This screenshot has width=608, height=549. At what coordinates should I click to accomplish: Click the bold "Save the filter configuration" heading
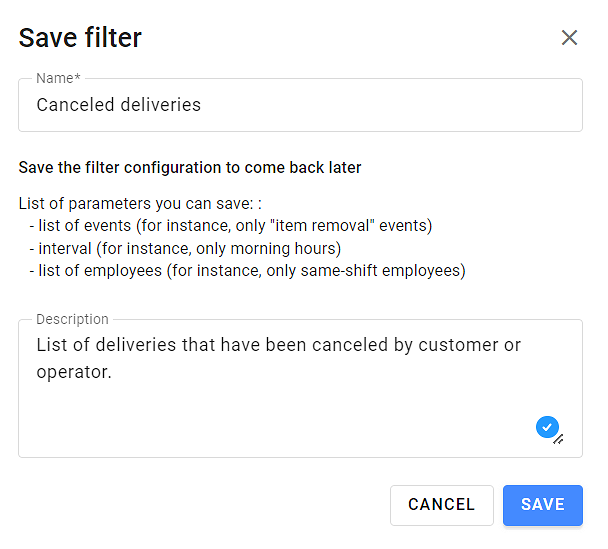click(x=190, y=168)
